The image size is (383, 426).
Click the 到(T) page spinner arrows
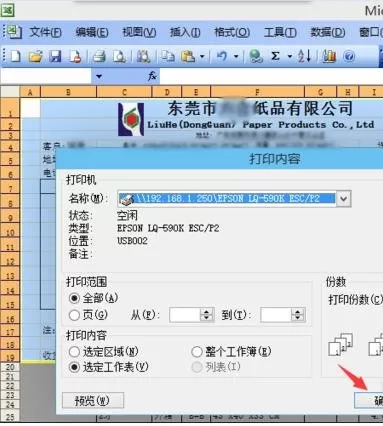pos(298,314)
